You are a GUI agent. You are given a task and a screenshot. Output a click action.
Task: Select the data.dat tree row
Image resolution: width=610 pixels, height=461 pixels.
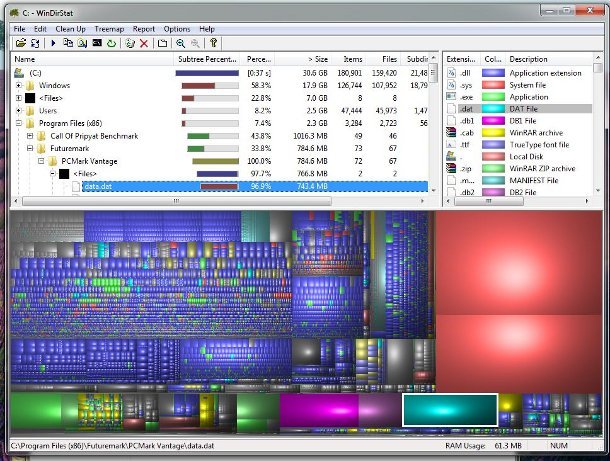click(x=255, y=186)
